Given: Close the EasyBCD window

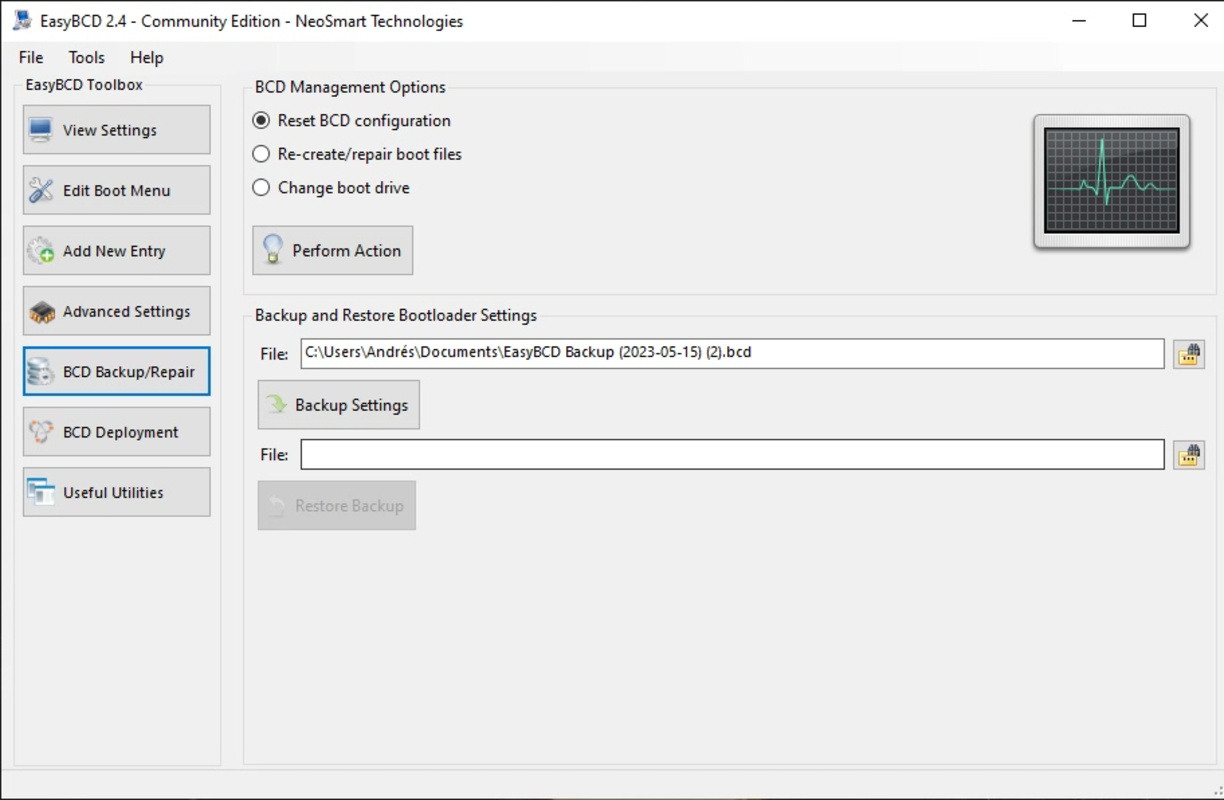Looking at the screenshot, I should click(x=1201, y=20).
